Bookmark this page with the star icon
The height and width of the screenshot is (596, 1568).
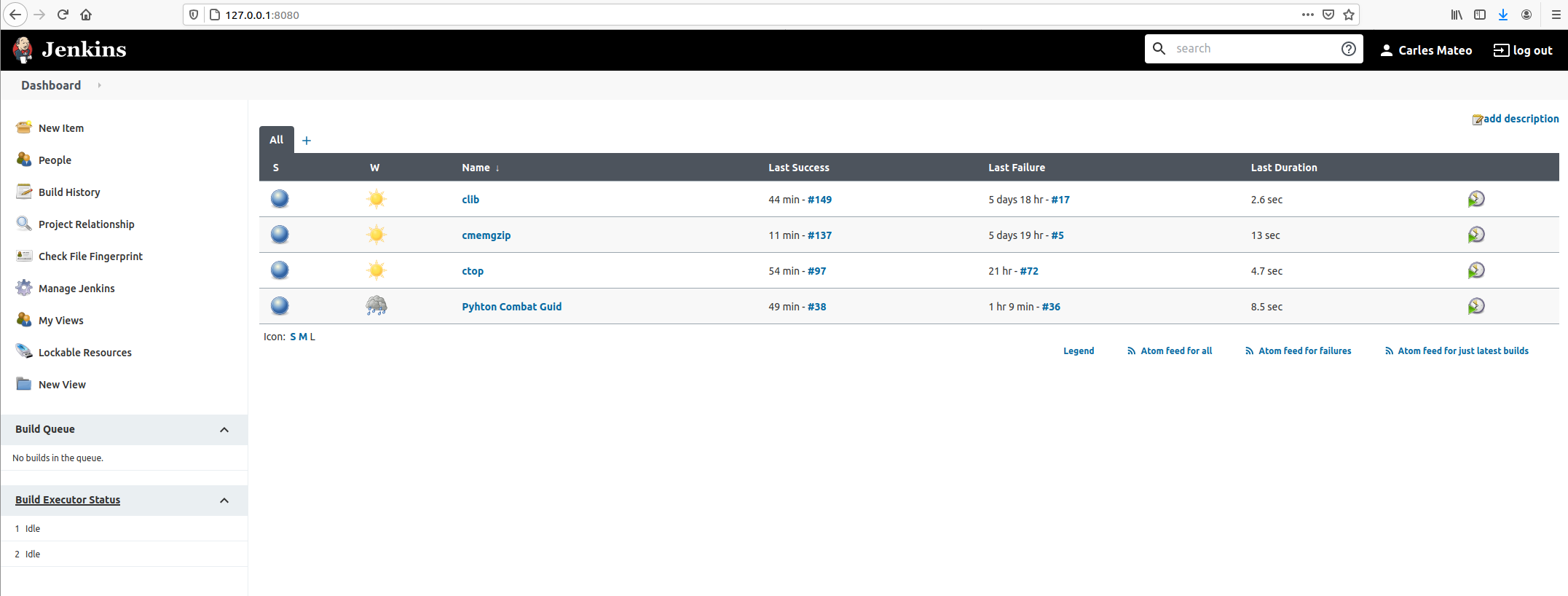(x=1349, y=15)
